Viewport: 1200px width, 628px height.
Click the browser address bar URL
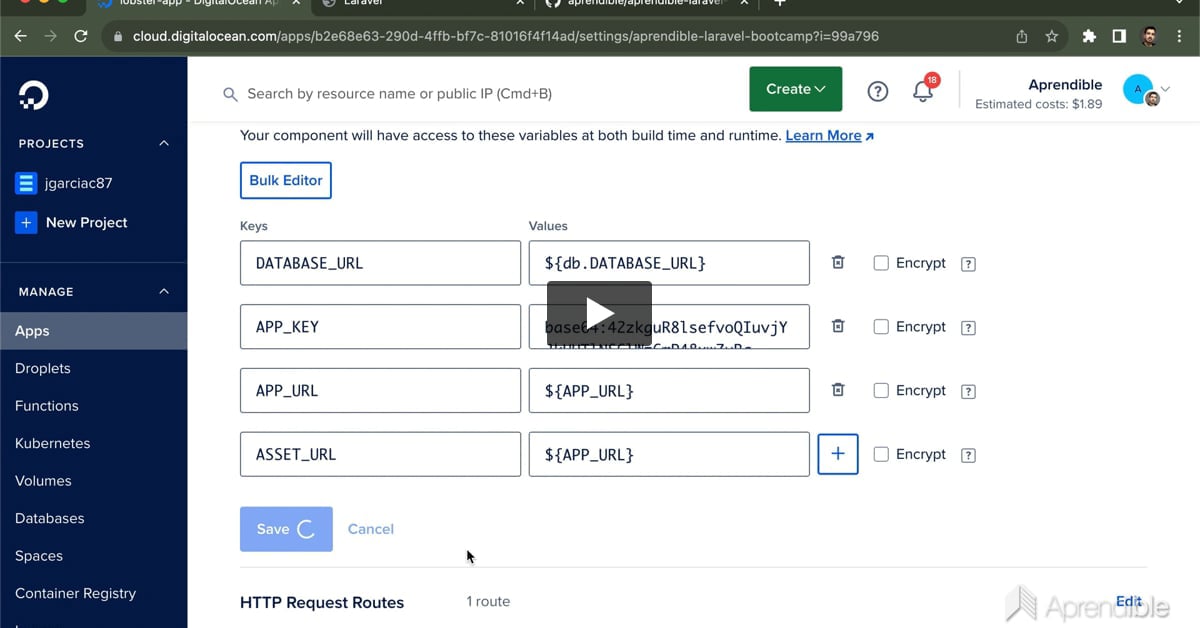506,36
